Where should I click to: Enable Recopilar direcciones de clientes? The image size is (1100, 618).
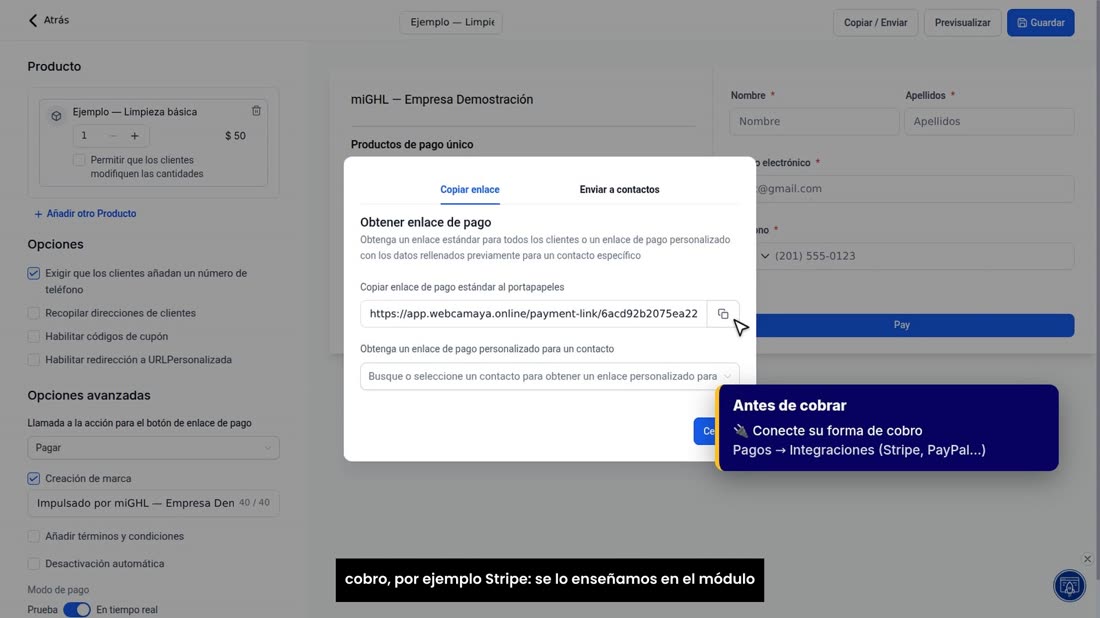(34, 313)
